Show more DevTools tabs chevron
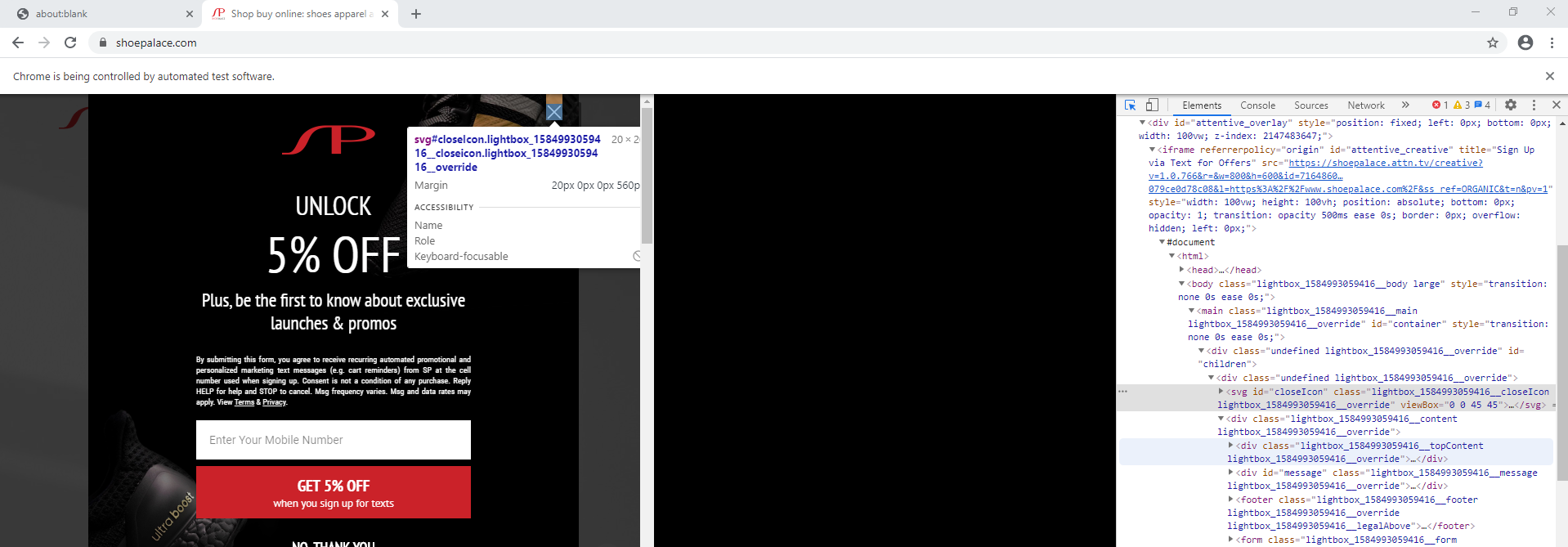Image resolution: width=1568 pixels, height=547 pixels. point(1405,105)
